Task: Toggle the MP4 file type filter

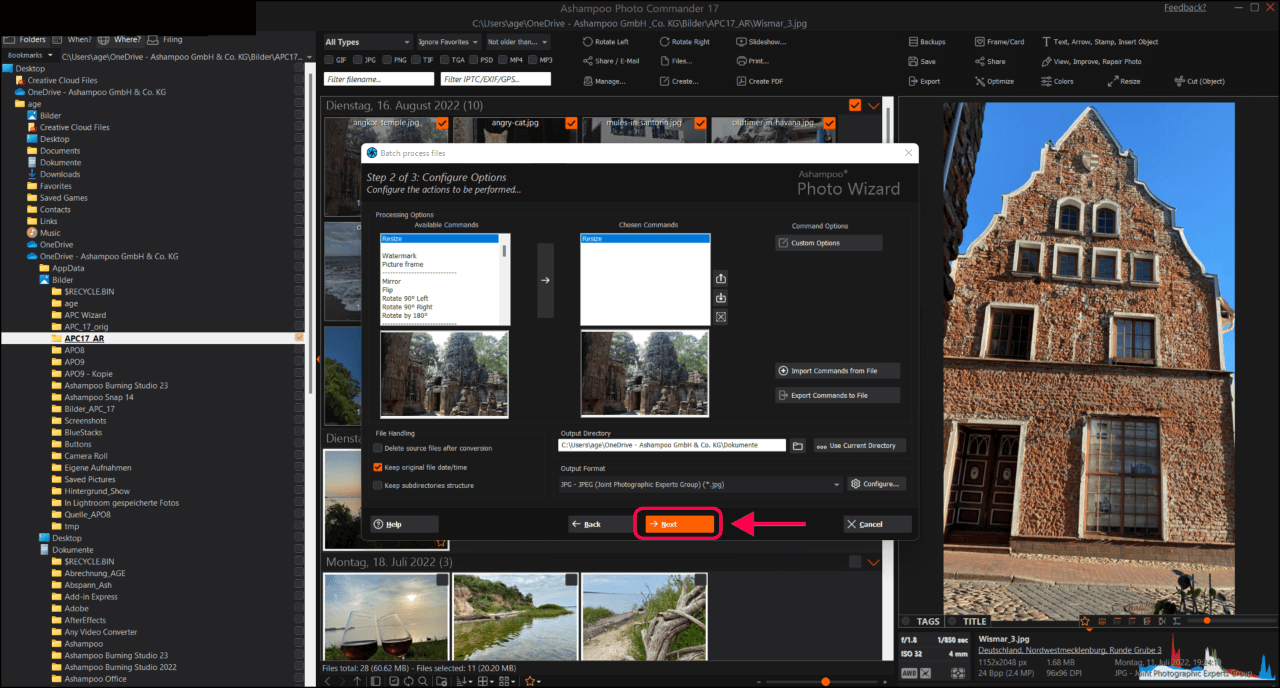Action: (503, 60)
